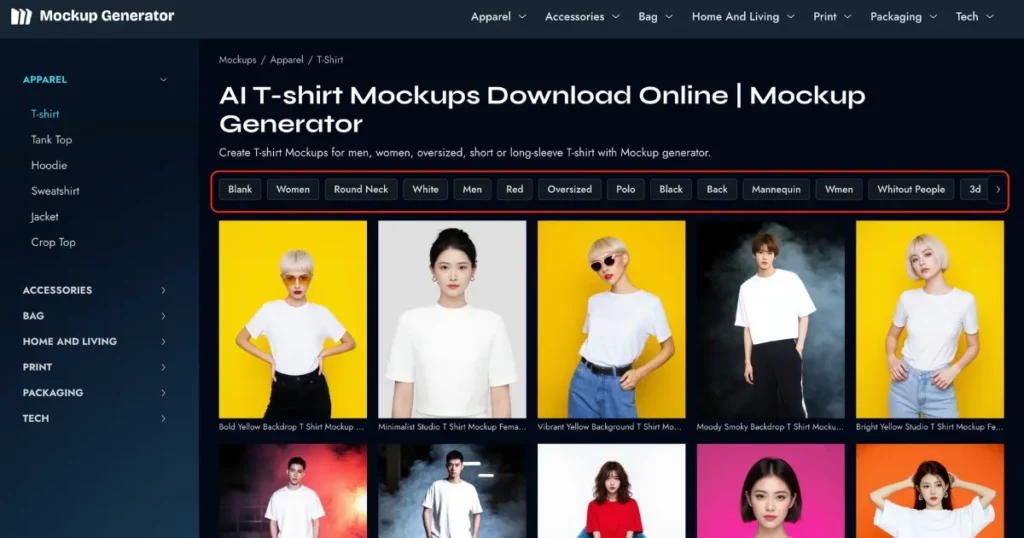Apply the Round Neck filter tag
Viewport: 1024px width, 538px height.
click(x=361, y=189)
